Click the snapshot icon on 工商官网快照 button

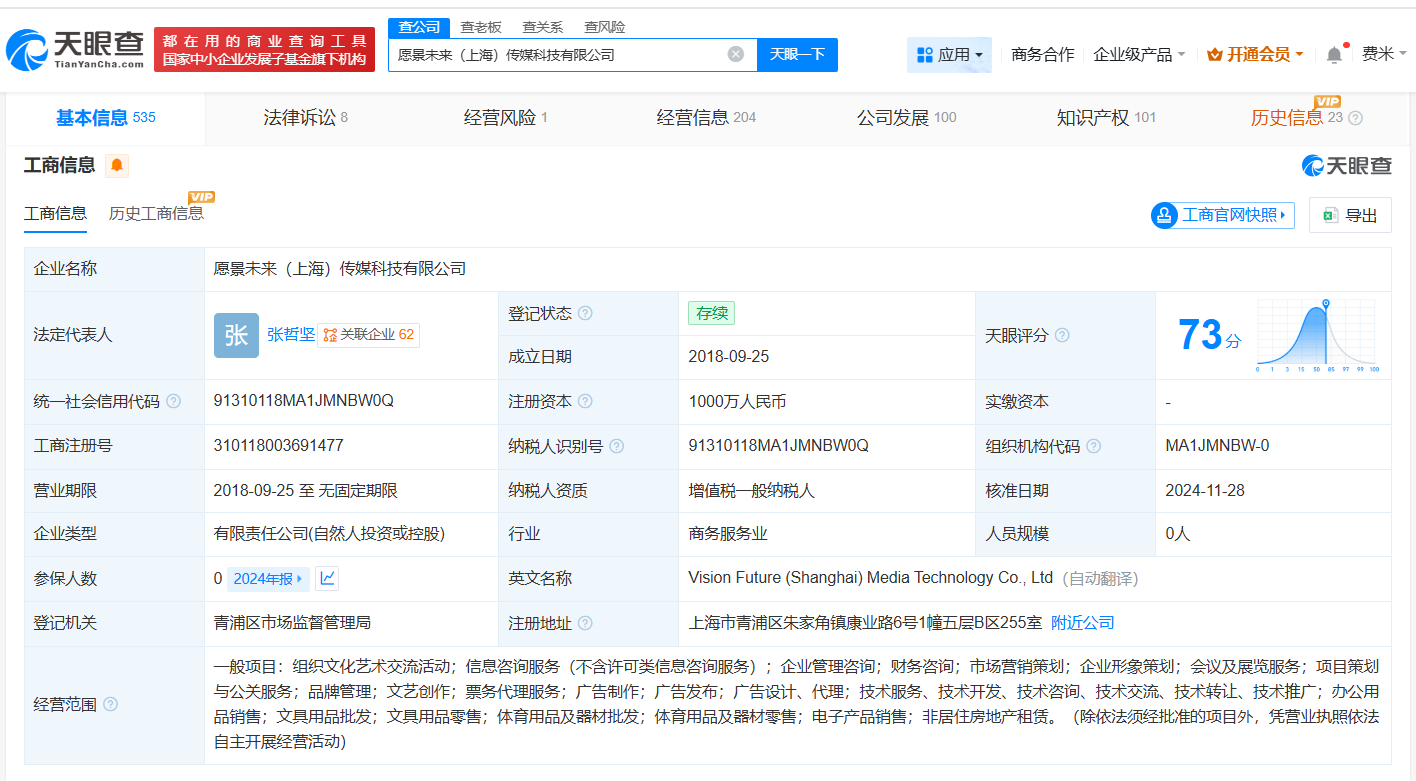coord(1164,215)
